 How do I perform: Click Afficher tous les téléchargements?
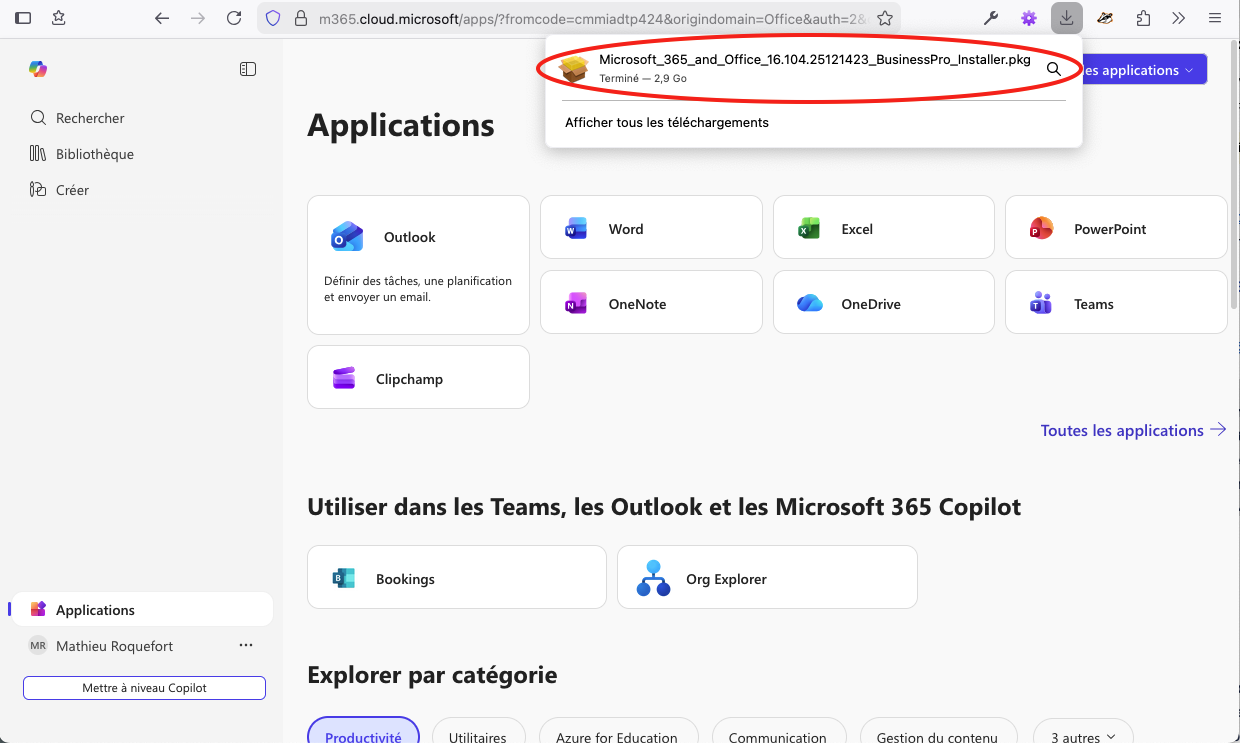(667, 123)
